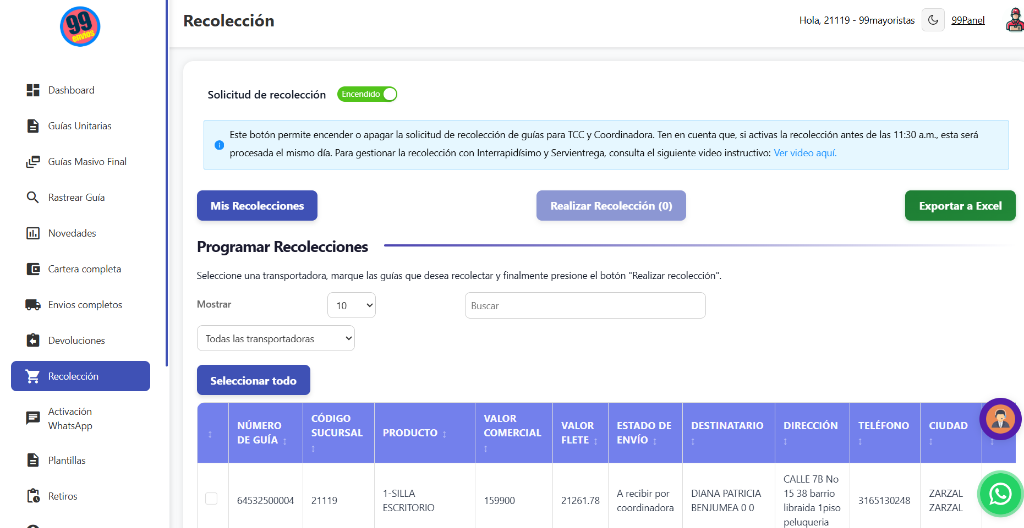Click the commercial value 159900

(x=500, y=501)
